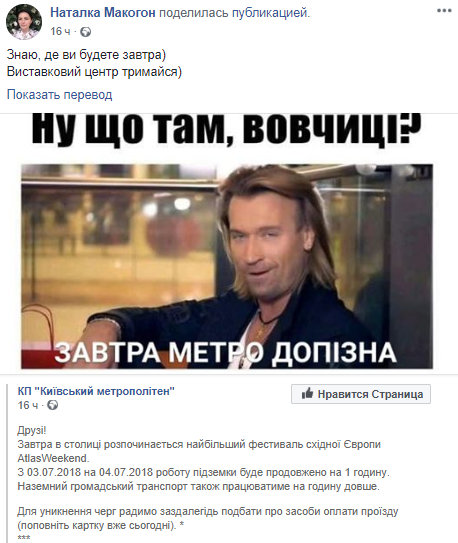
Task: Click the 'ЗАВТРА МЕТРО ДОПІЗНА' caption on the image
Action: point(225,353)
